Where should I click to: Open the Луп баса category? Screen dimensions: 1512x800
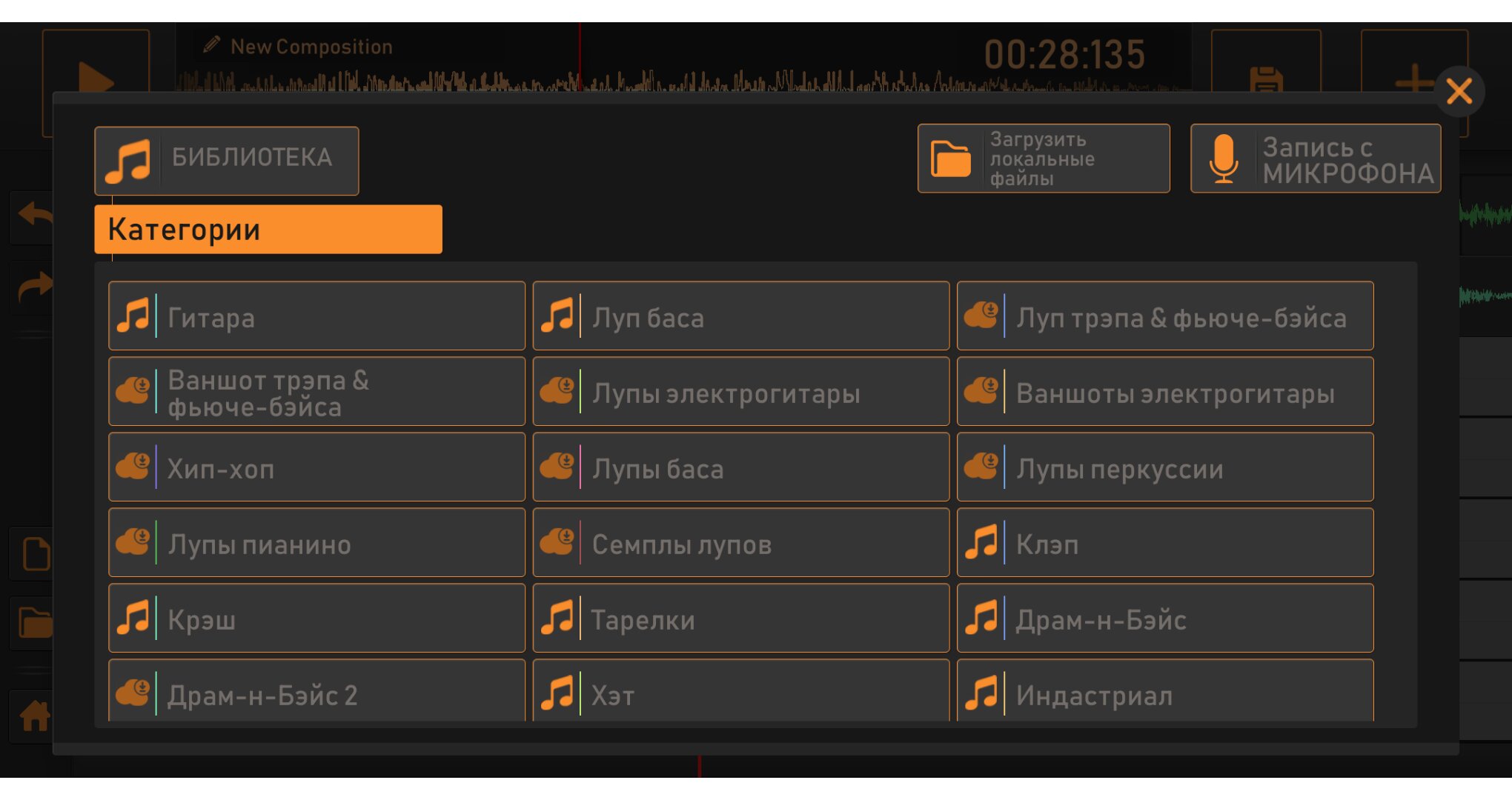(740, 316)
